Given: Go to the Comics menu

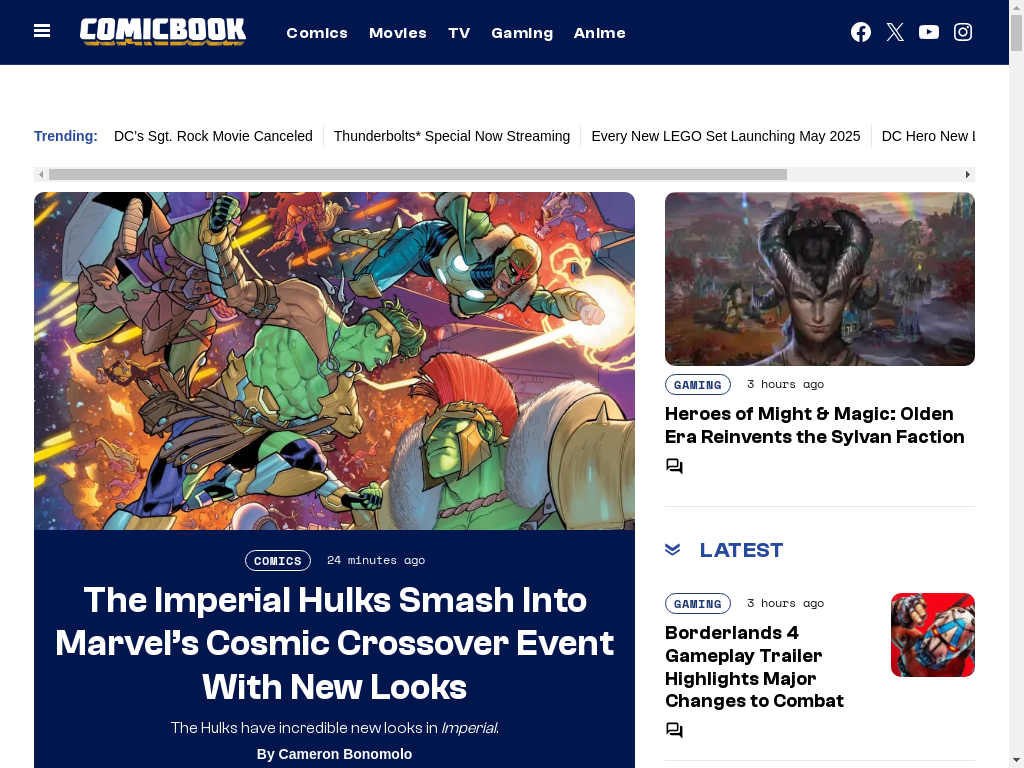Looking at the screenshot, I should pos(317,33).
